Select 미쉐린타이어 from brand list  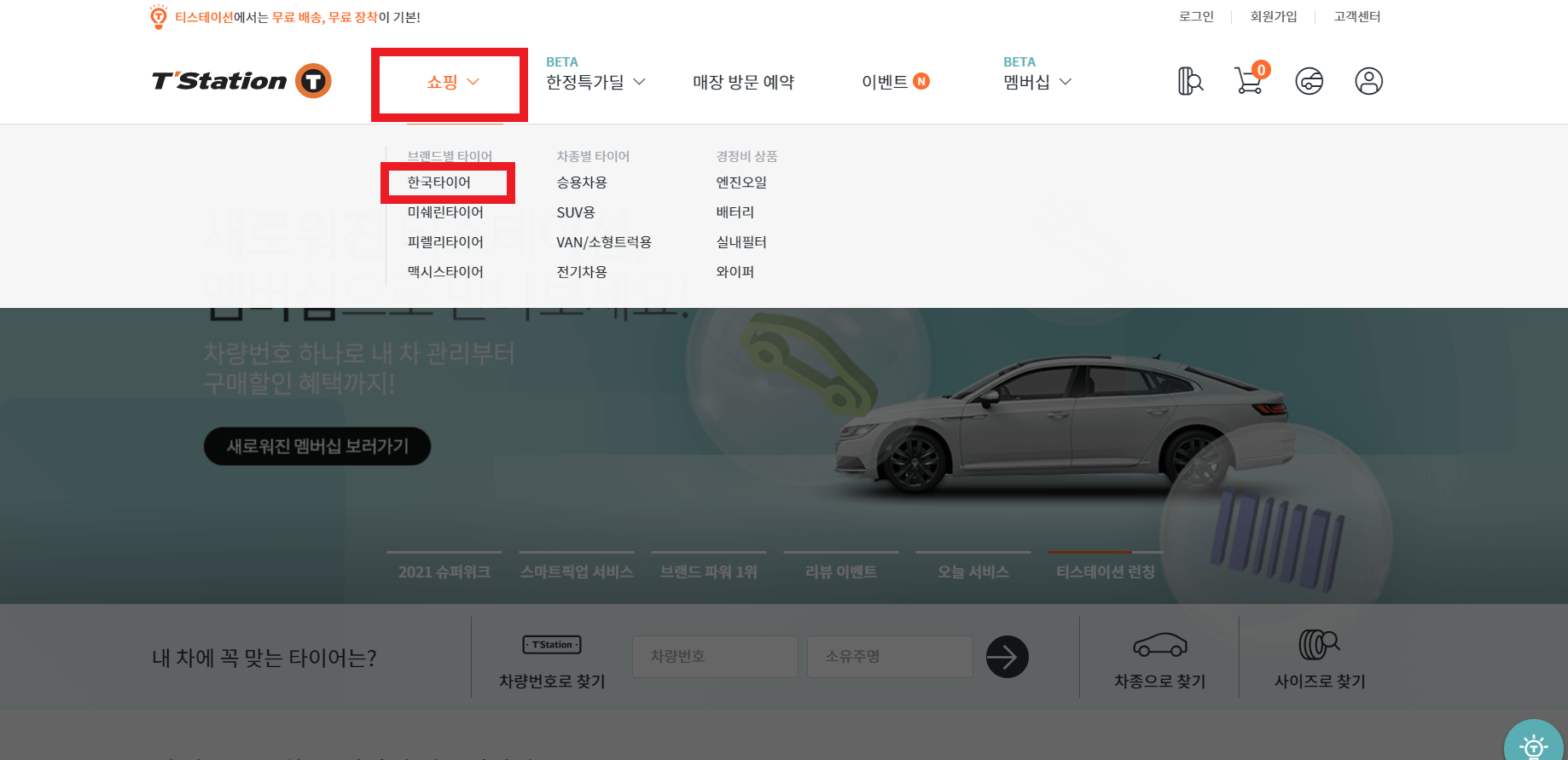[x=445, y=212]
